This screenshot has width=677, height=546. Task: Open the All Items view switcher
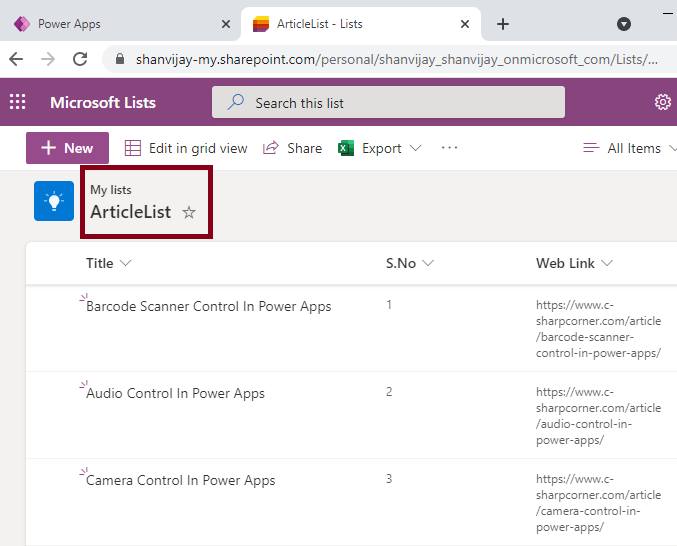[630, 148]
